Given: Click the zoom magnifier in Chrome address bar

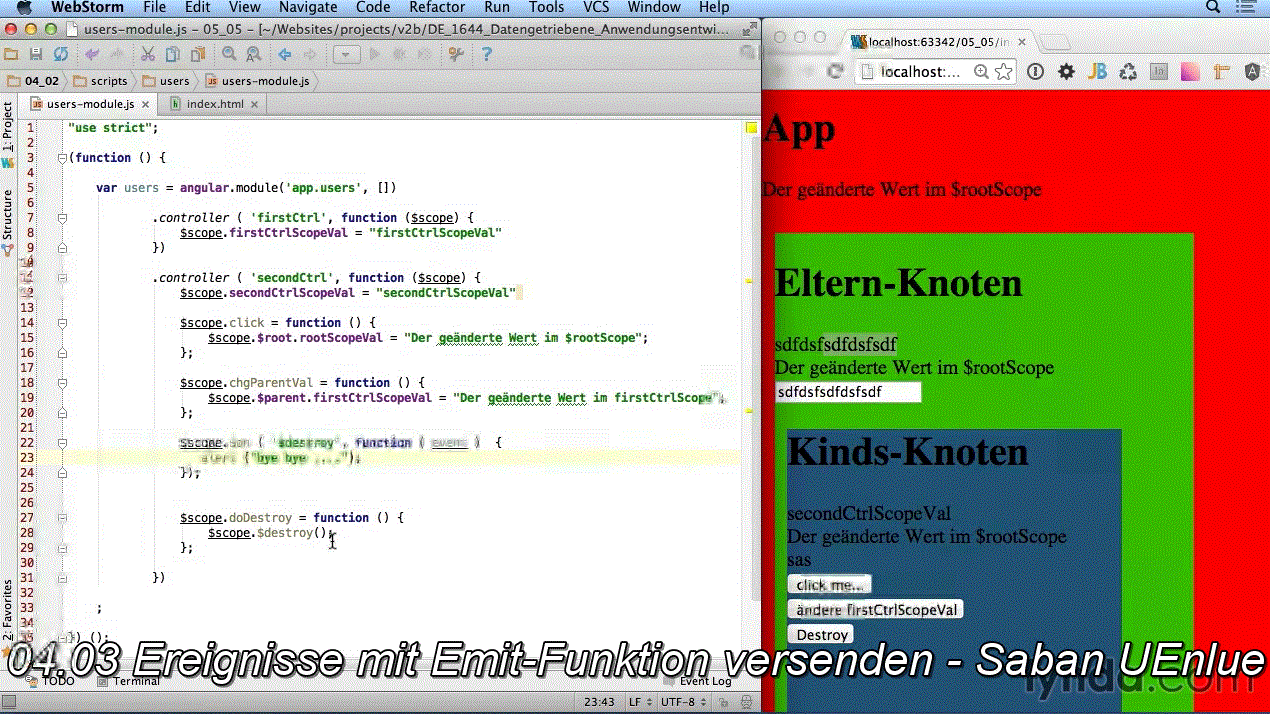Looking at the screenshot, I should (x=981, y=72).
